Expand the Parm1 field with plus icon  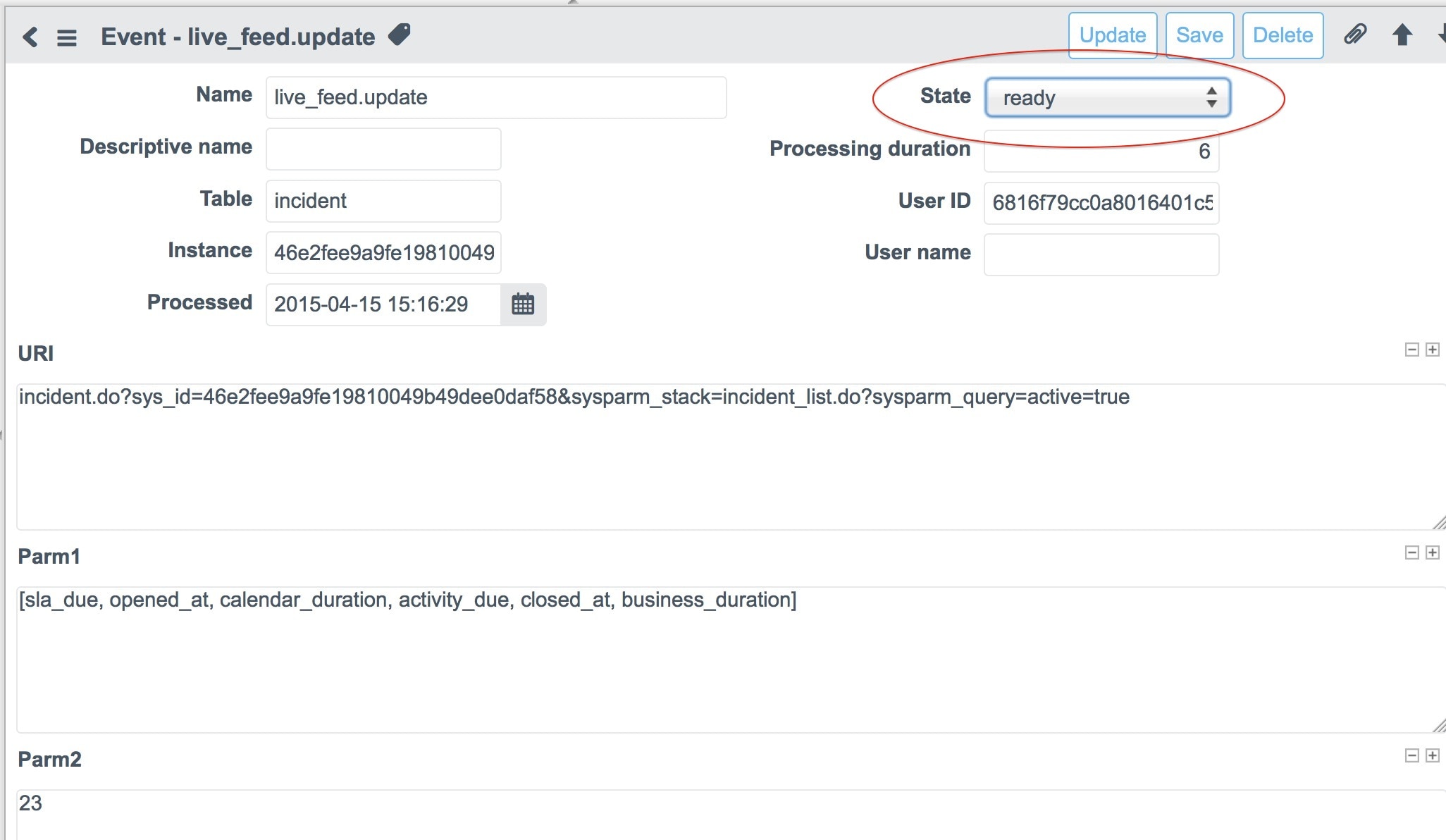coord(1433,552)
